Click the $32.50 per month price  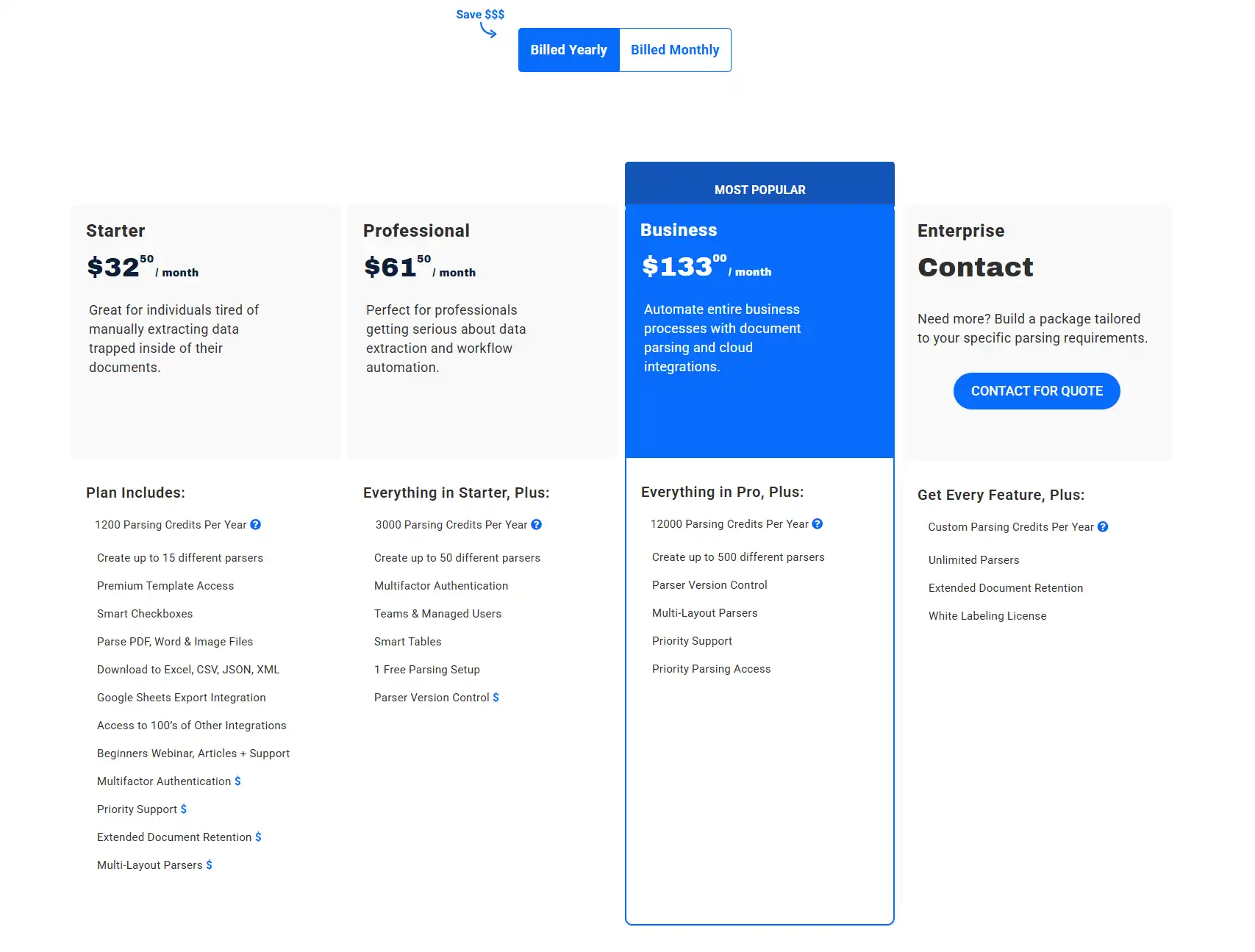143,267
